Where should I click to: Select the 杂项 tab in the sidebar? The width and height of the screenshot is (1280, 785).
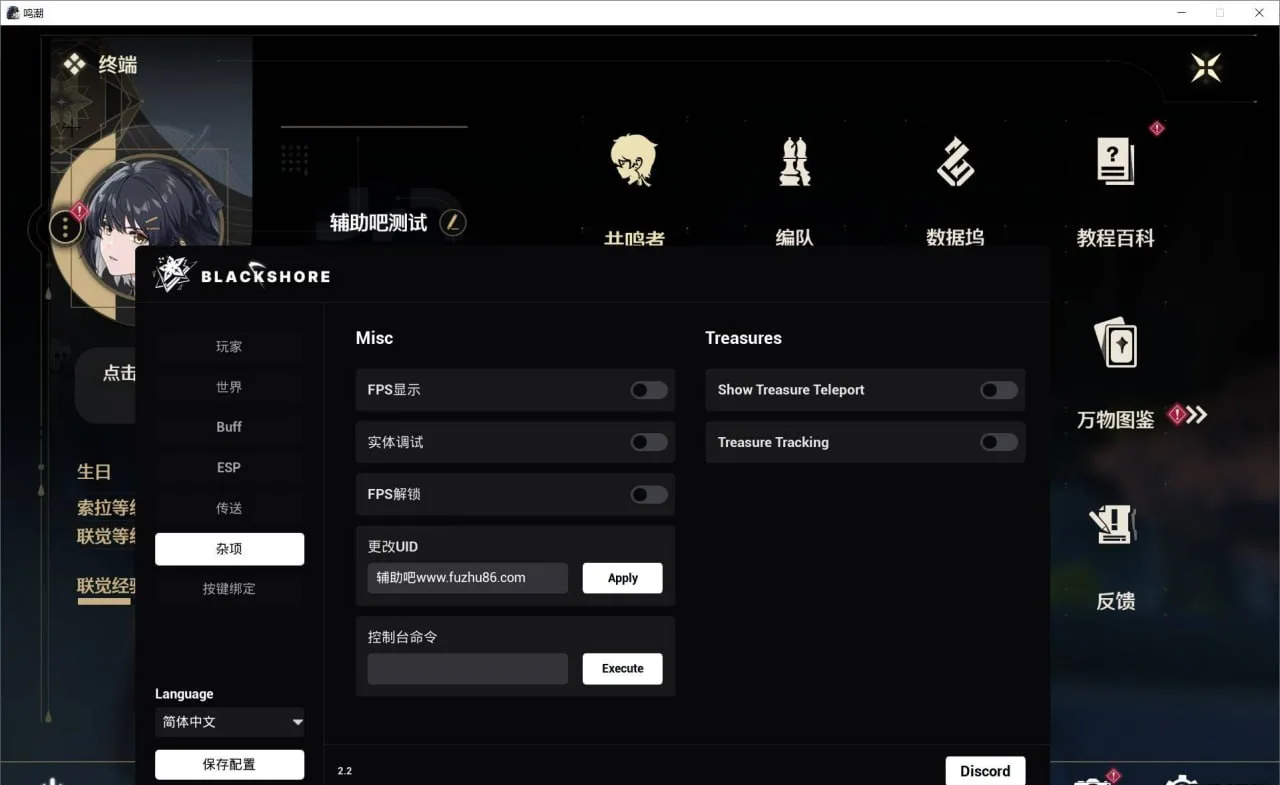click(230, 549)
